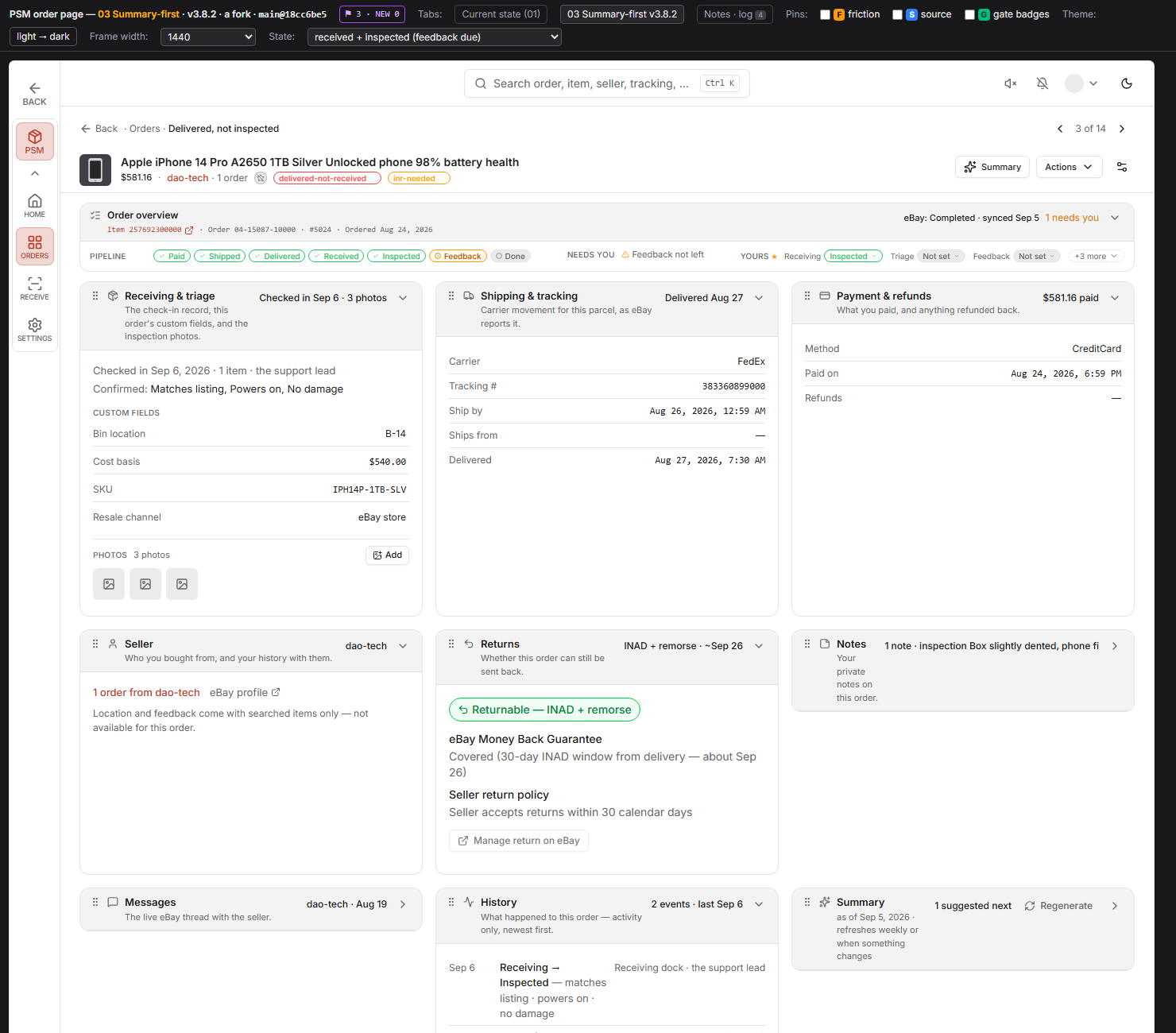Open the PSM sidebar icon
Image resolution: width=1176 pixels, height=1033 pixels.
pyautogui.click(x=35, y=141)
